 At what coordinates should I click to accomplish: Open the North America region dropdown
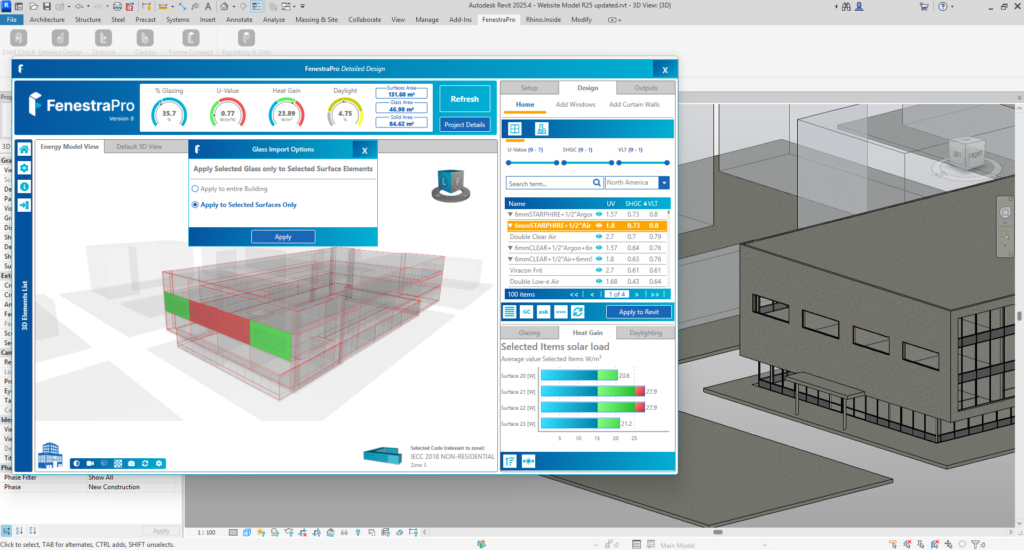[x=664, y=183]
